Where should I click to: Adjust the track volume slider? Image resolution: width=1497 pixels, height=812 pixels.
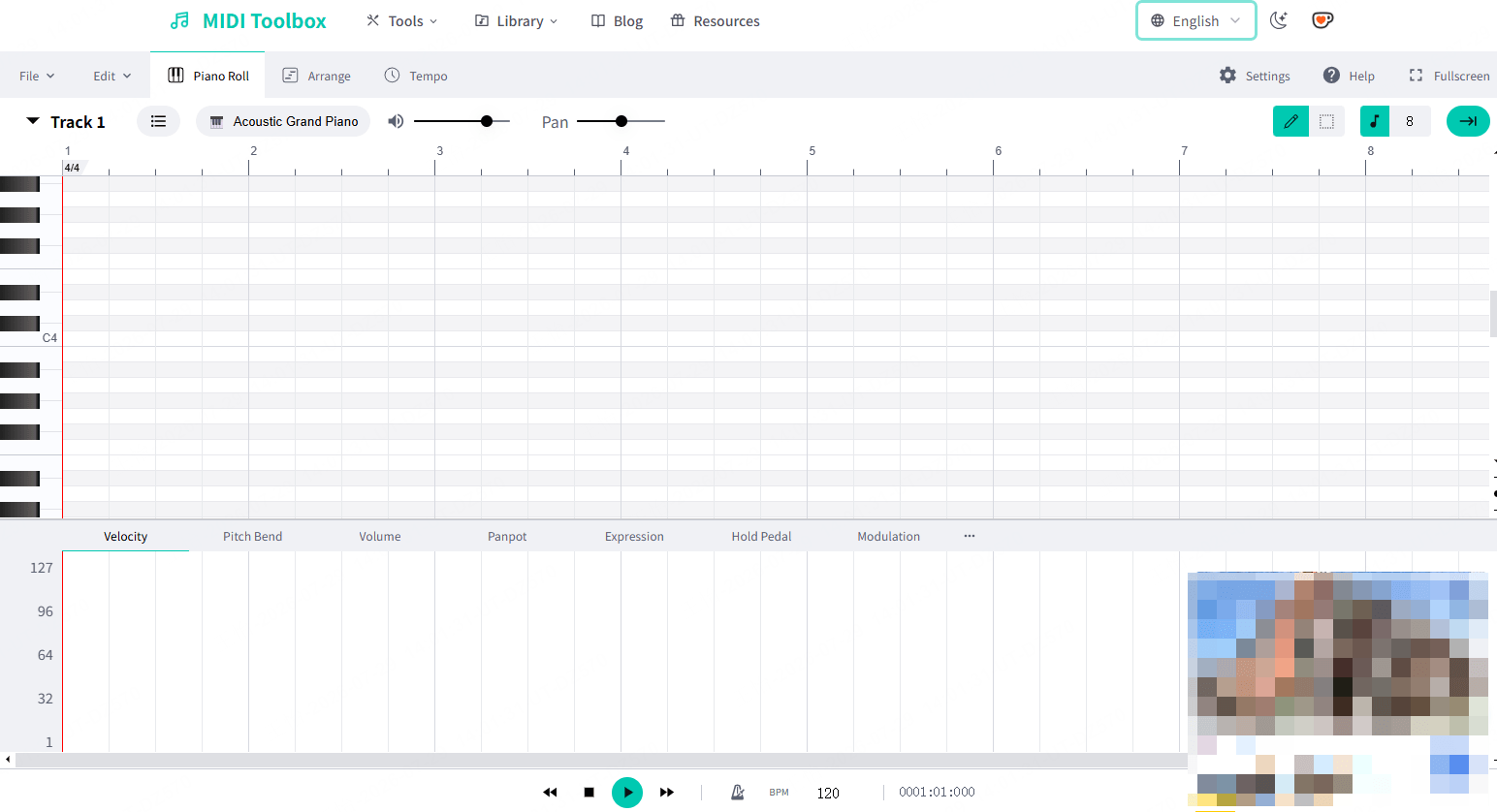pos(462,121)
